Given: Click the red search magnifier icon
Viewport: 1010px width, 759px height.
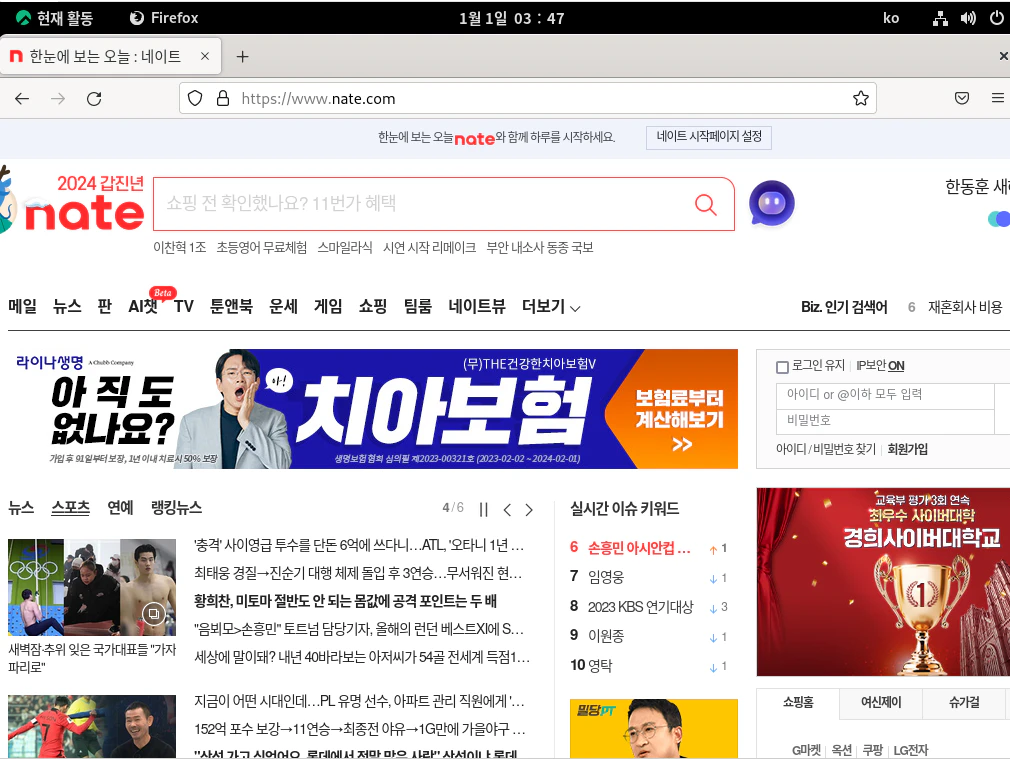Looking at the screenshot, I should point(705,204).
